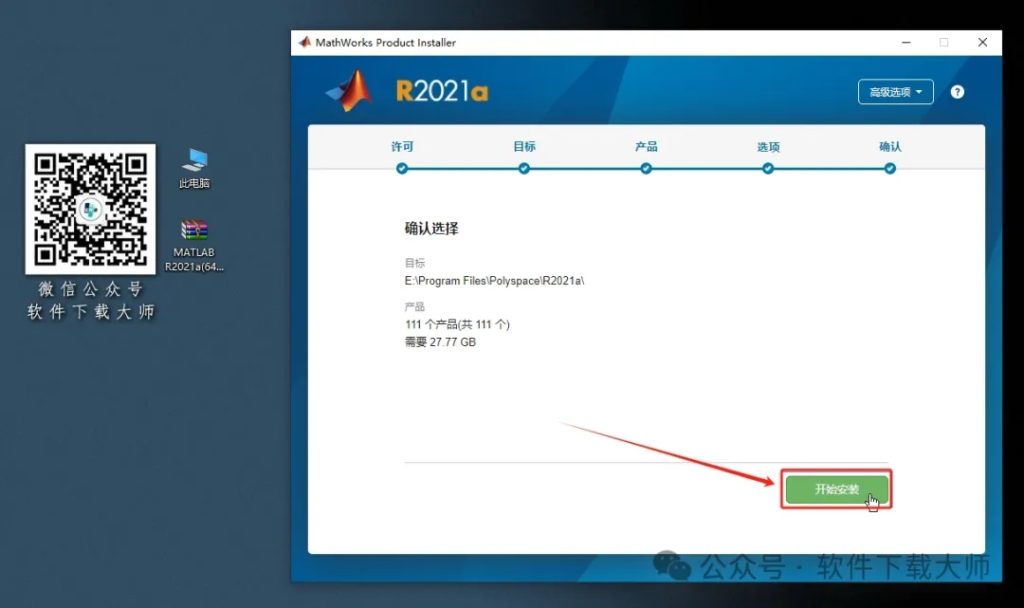Open the 高级选项 dropdown menu
1024x608 pixels.
(895, 91)
